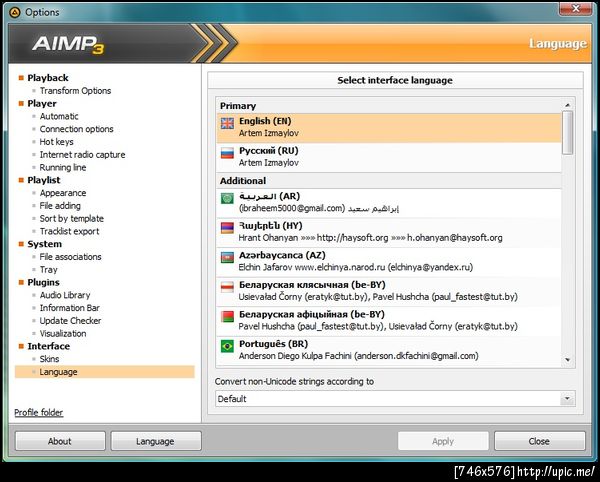
Task: Select Русский (RU) language entry
Action: [x=389, y=157]
